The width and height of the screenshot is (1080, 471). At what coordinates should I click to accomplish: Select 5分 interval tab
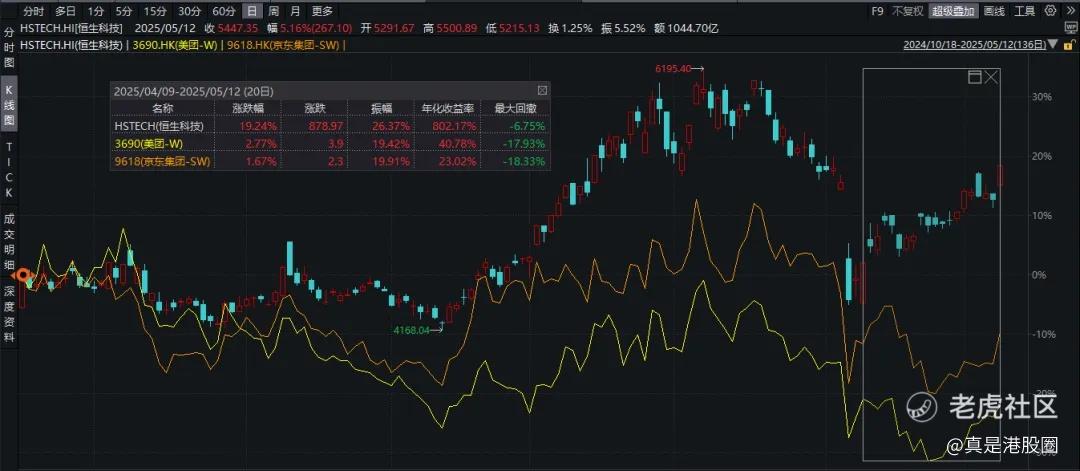123,11
